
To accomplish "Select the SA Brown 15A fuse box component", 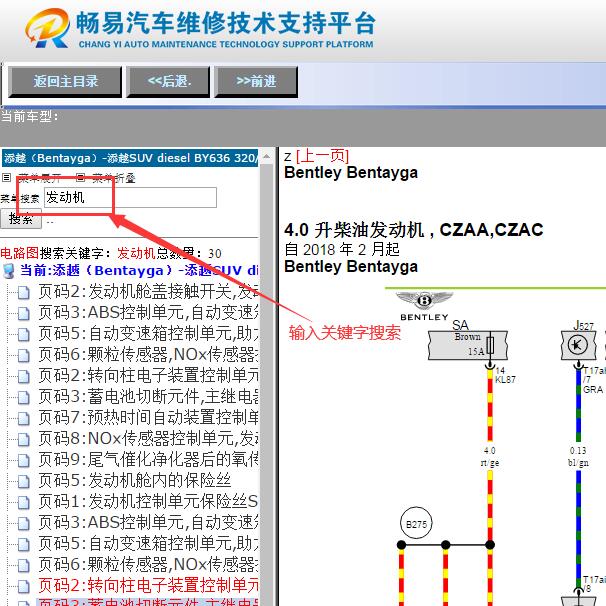I will pyautogui.click(x=468, y=345).
